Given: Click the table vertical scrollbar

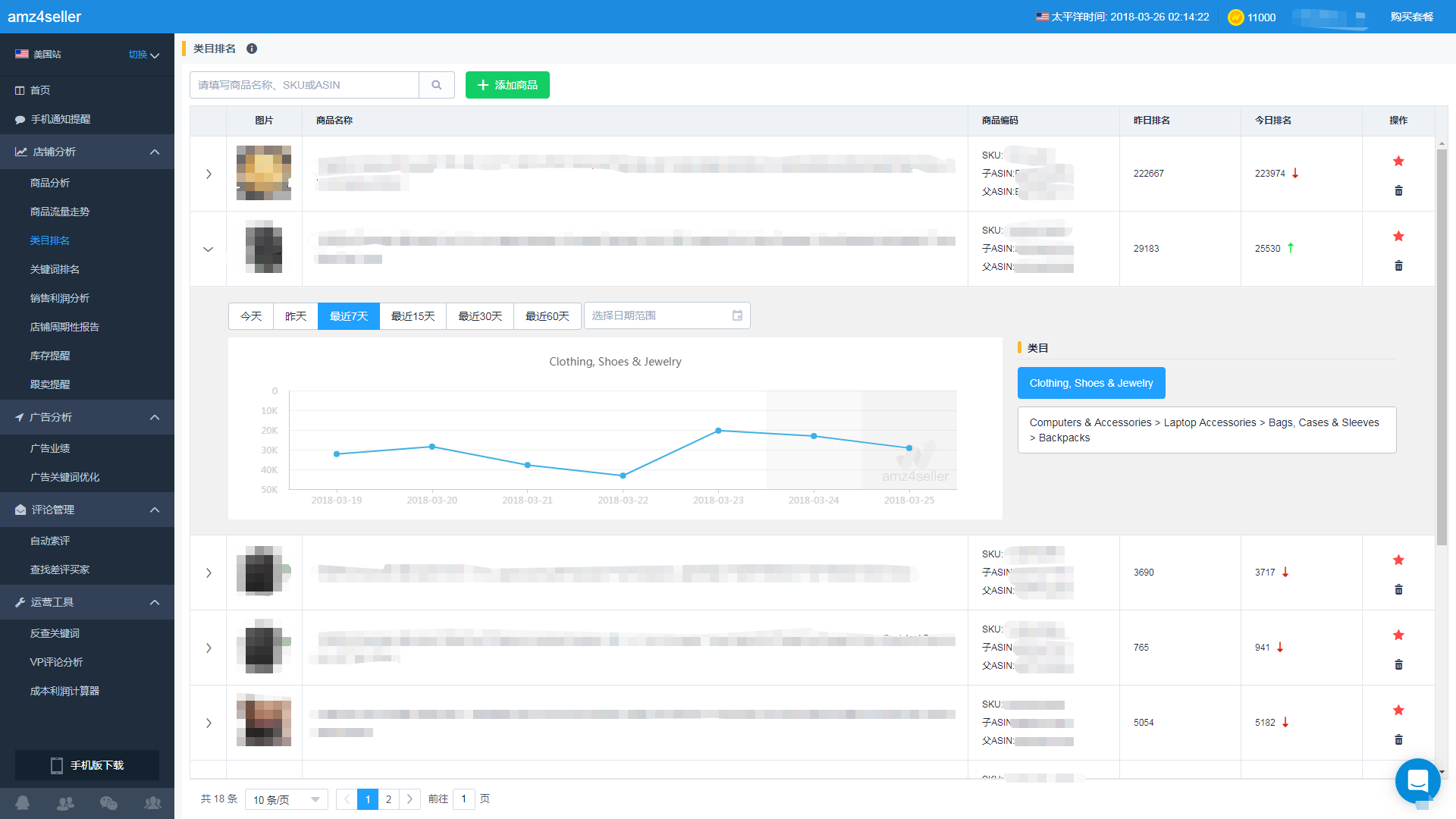Looking at the screenshot, I should coord(1442,347).
